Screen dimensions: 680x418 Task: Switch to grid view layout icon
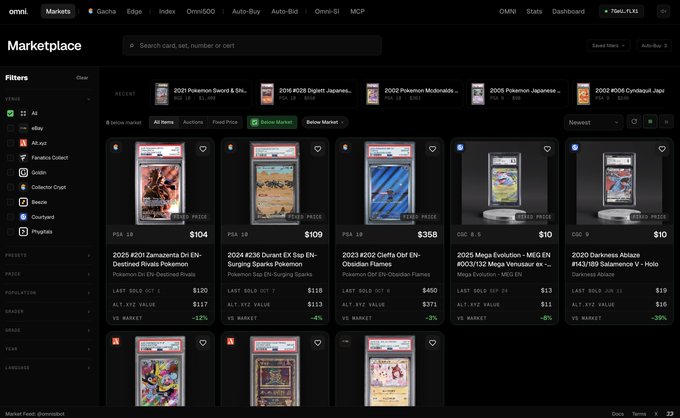pyautogui.click(x=650, y=122)
